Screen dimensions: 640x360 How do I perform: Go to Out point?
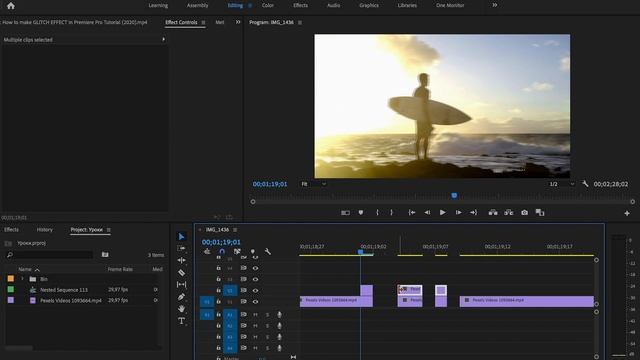(x=473, y=212)
